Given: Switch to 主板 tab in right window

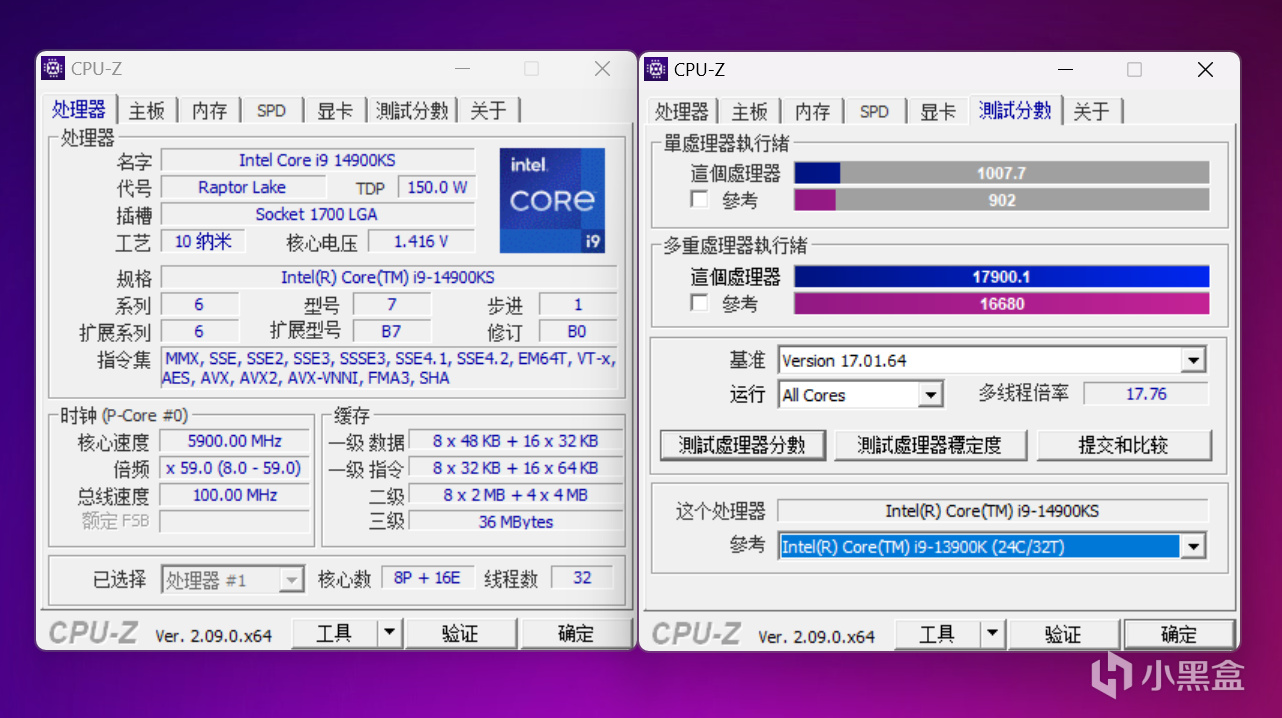Looking at the screenshot, I should pyautogui.click(x=750, y=111).
